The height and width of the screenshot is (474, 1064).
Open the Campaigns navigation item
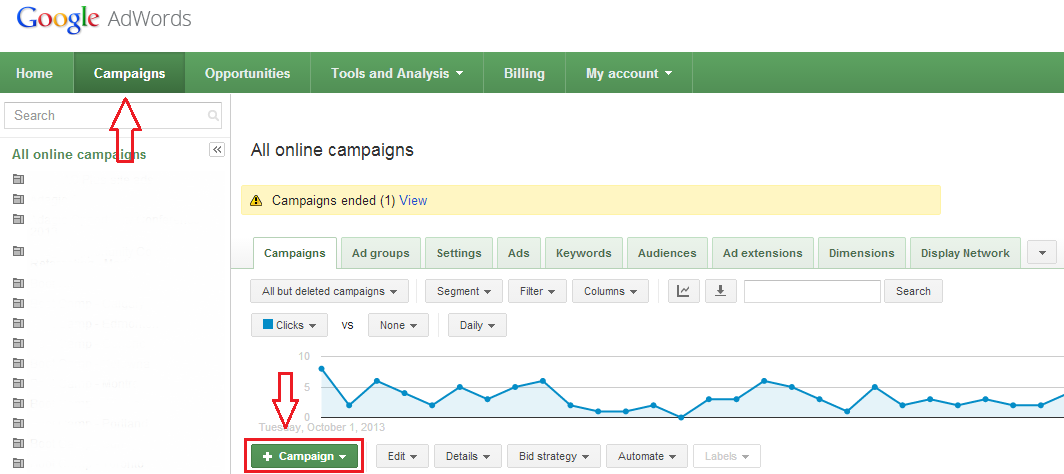pyautogui.click(x=130, y=73)
